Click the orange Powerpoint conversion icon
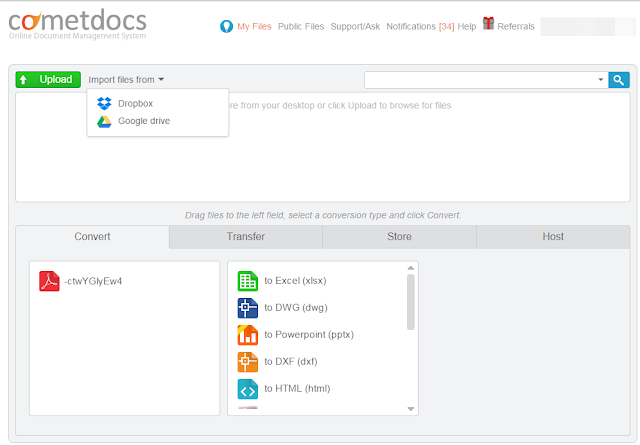640x445 pixels. (x=248, y=335)
